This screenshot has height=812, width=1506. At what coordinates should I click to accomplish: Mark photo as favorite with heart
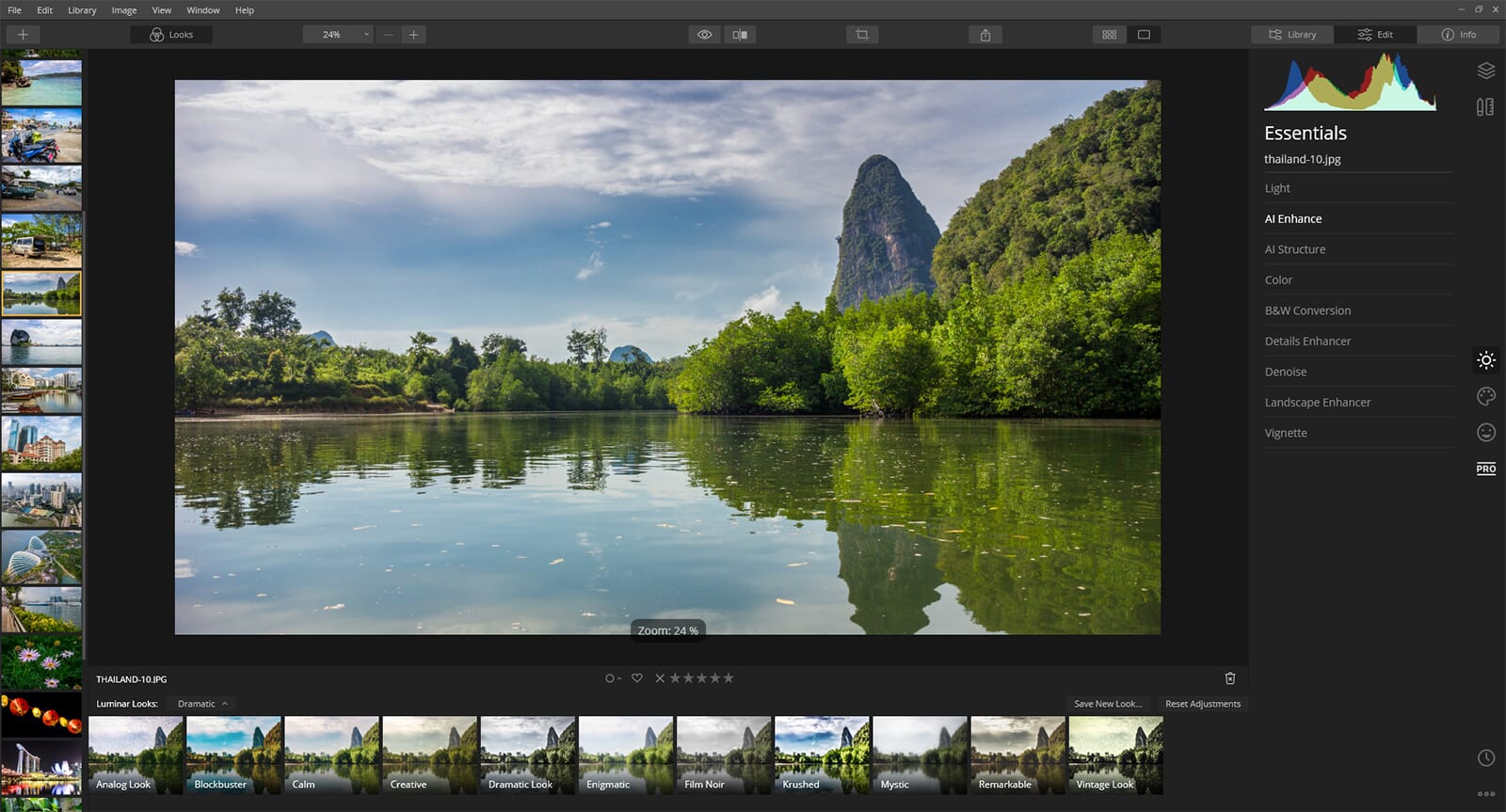pos(637,678)
